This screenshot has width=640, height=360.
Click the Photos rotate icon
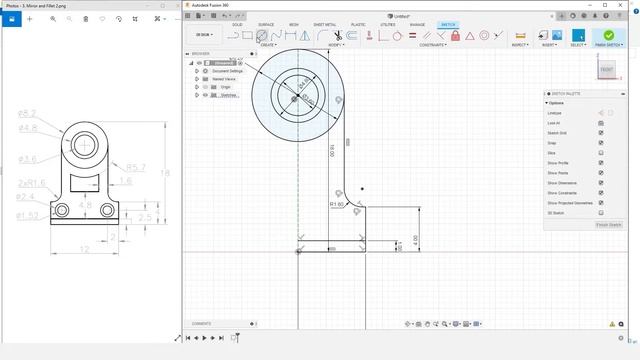point(119,19)
